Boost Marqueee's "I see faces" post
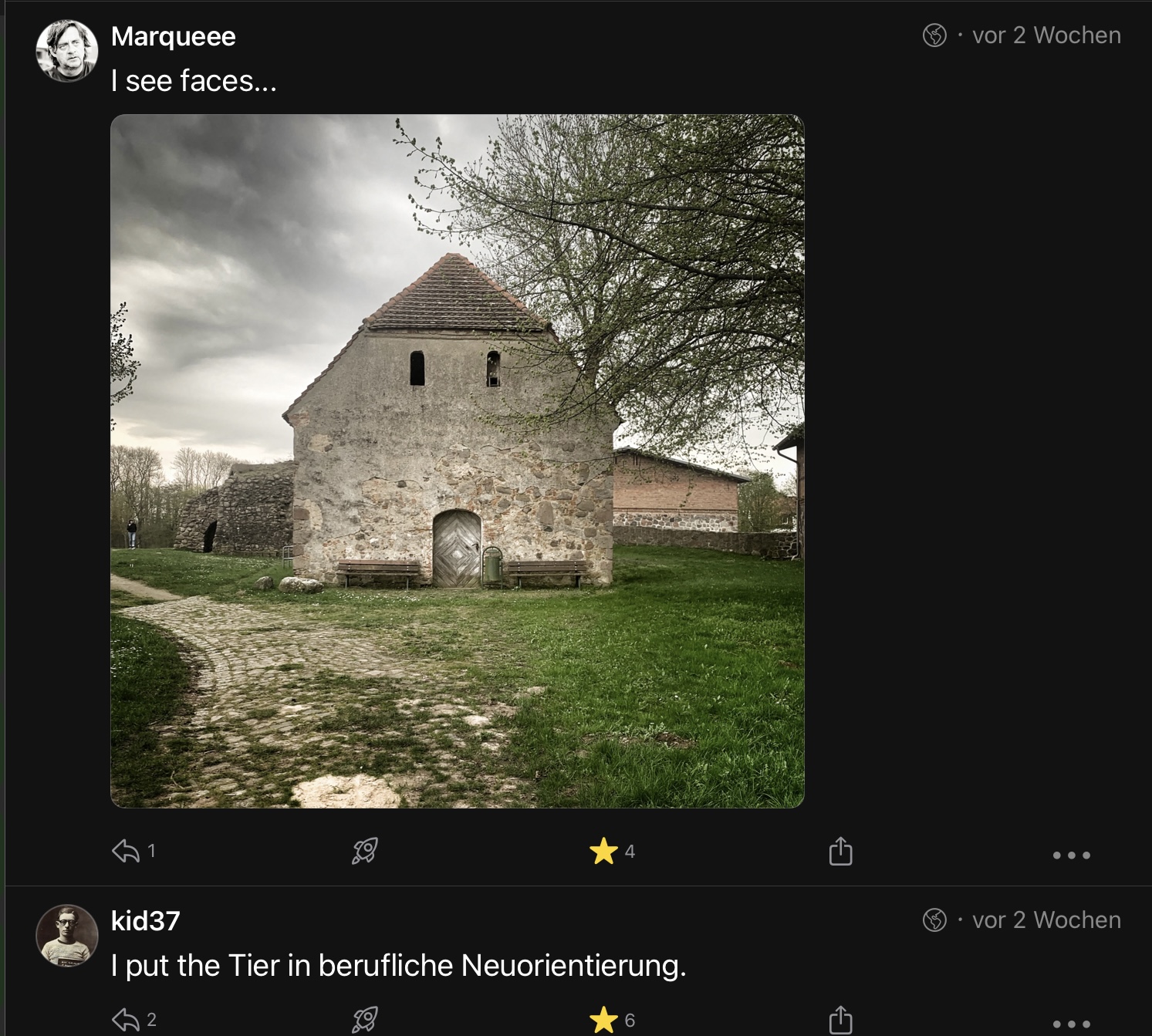Image resolution: width=1152 pixels, height=1036 pixels. 364,851
